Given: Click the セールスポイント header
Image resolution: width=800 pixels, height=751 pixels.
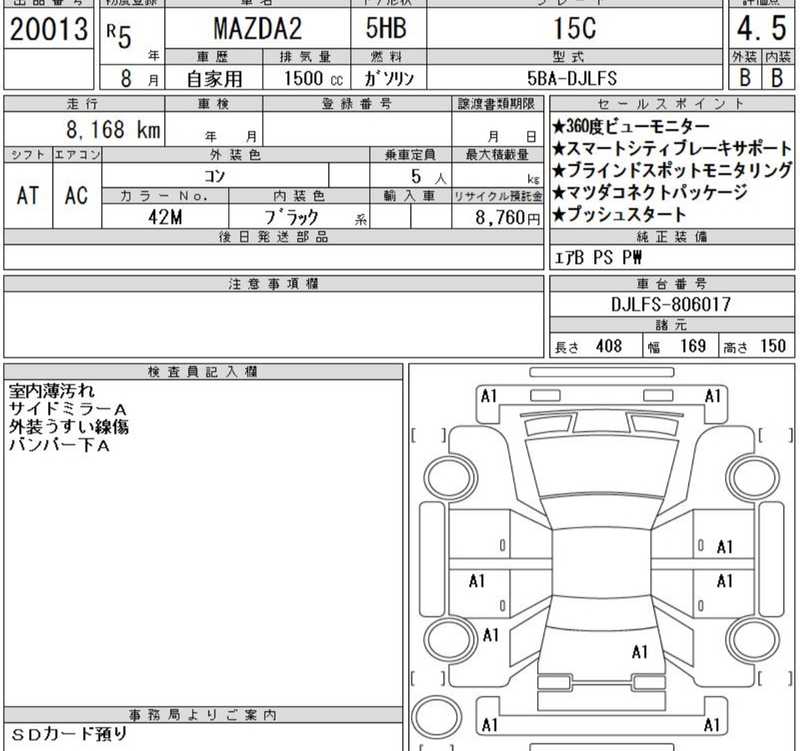Looking at the screenshot, I should tap(671, 104).
